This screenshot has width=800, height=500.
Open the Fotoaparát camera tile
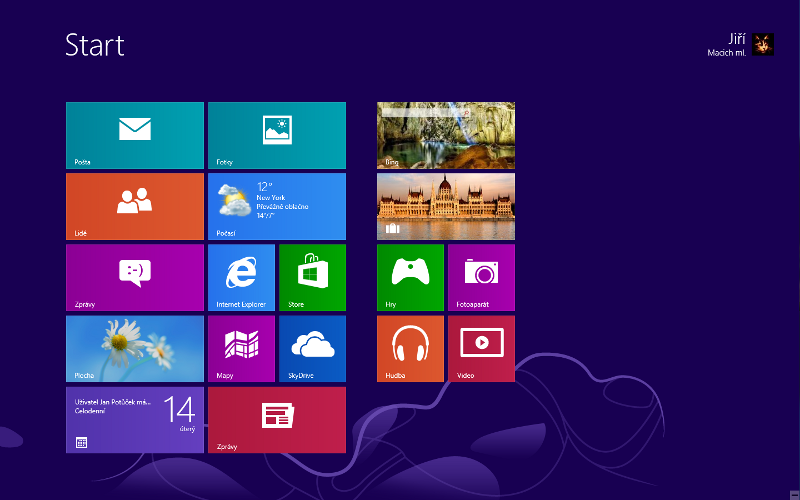[x=481, y=277]
